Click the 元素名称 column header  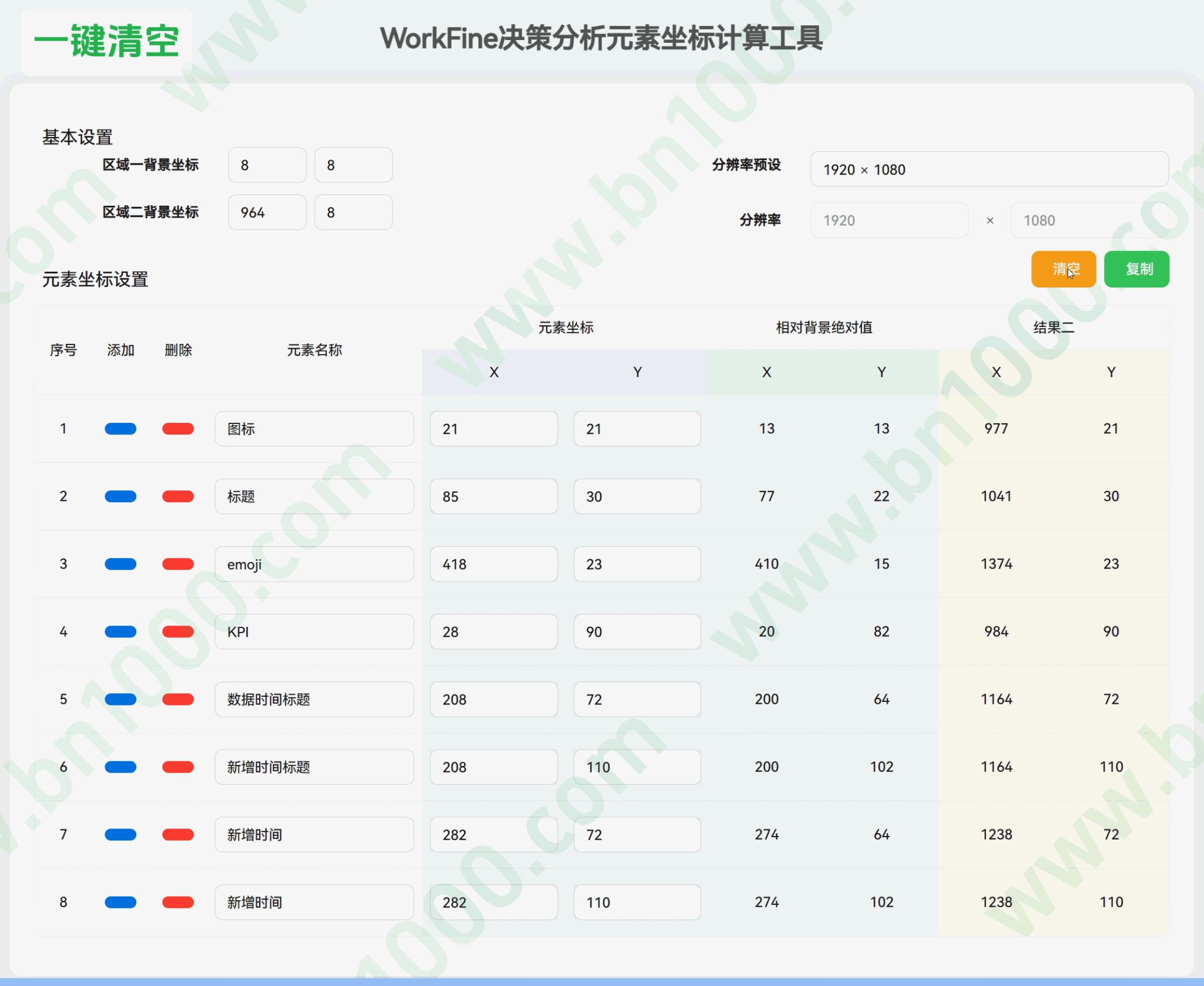tap(315, 350)
